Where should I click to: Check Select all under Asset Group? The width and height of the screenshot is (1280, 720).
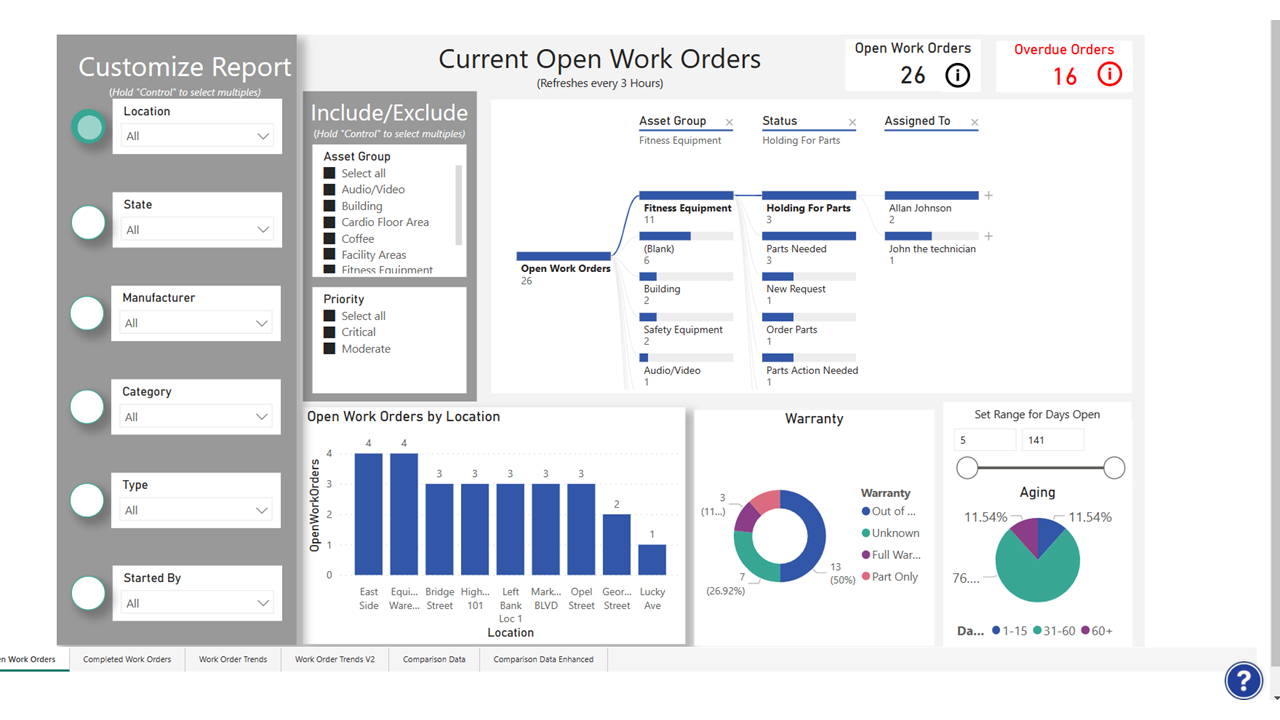(x=329, y=173)
